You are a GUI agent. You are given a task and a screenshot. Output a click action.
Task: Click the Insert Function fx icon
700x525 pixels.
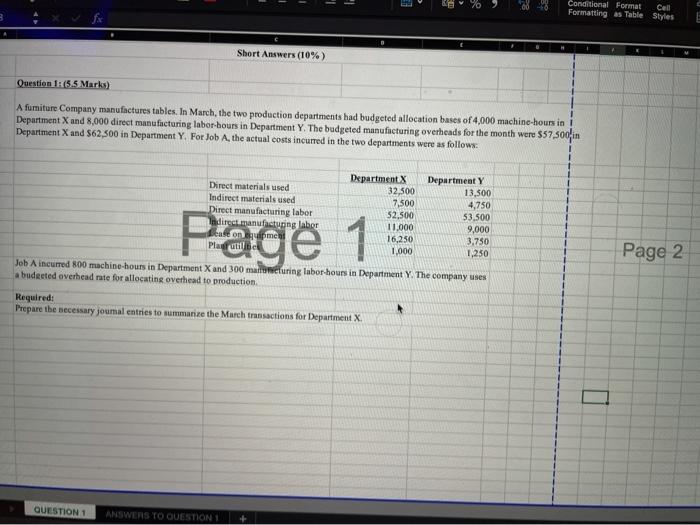click(97, 19)
